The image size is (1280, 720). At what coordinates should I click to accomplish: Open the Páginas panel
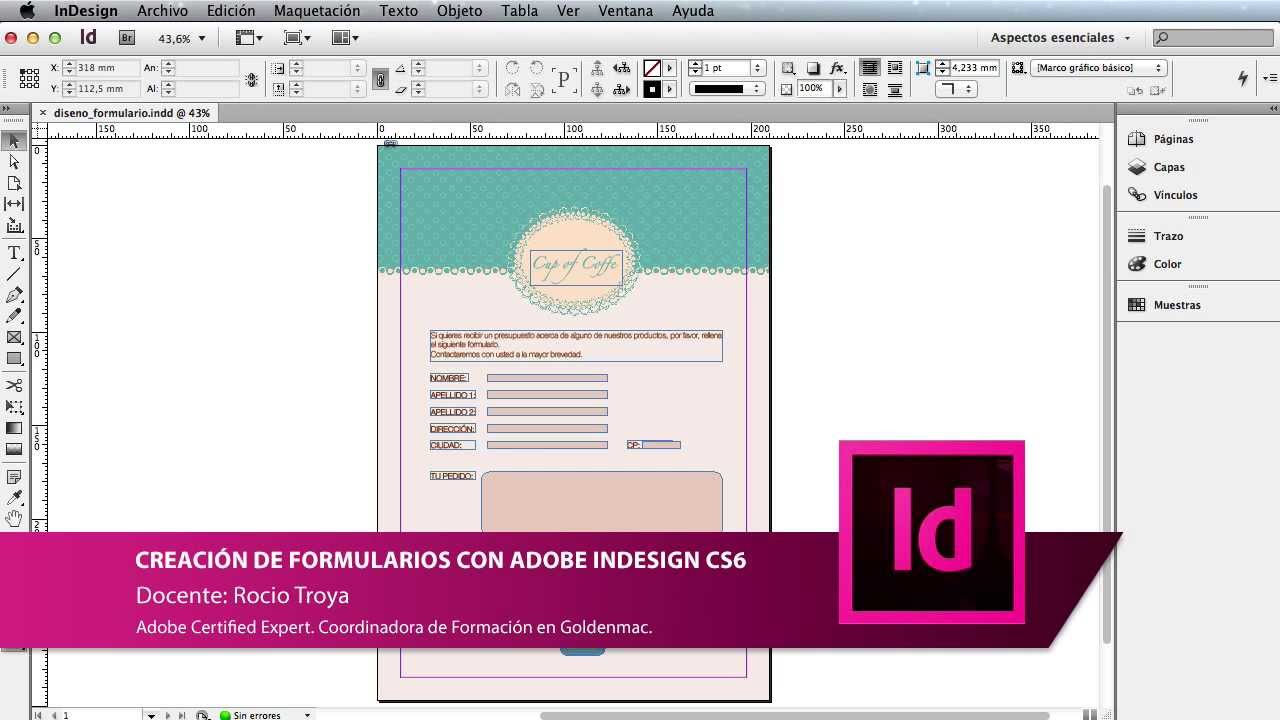[x=1160, y=139]
